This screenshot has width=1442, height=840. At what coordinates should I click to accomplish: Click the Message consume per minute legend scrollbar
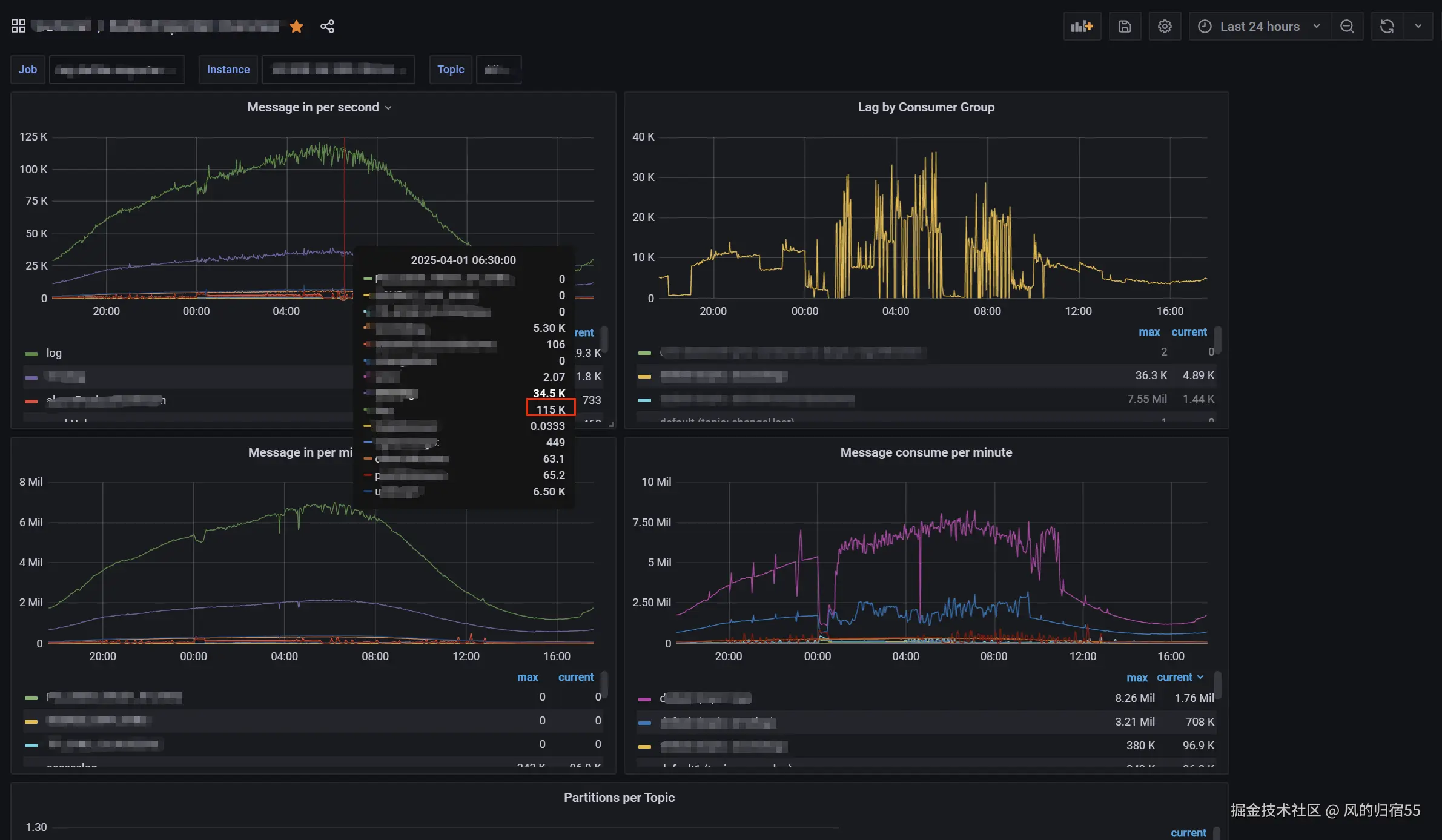(x=1218, y=684)
